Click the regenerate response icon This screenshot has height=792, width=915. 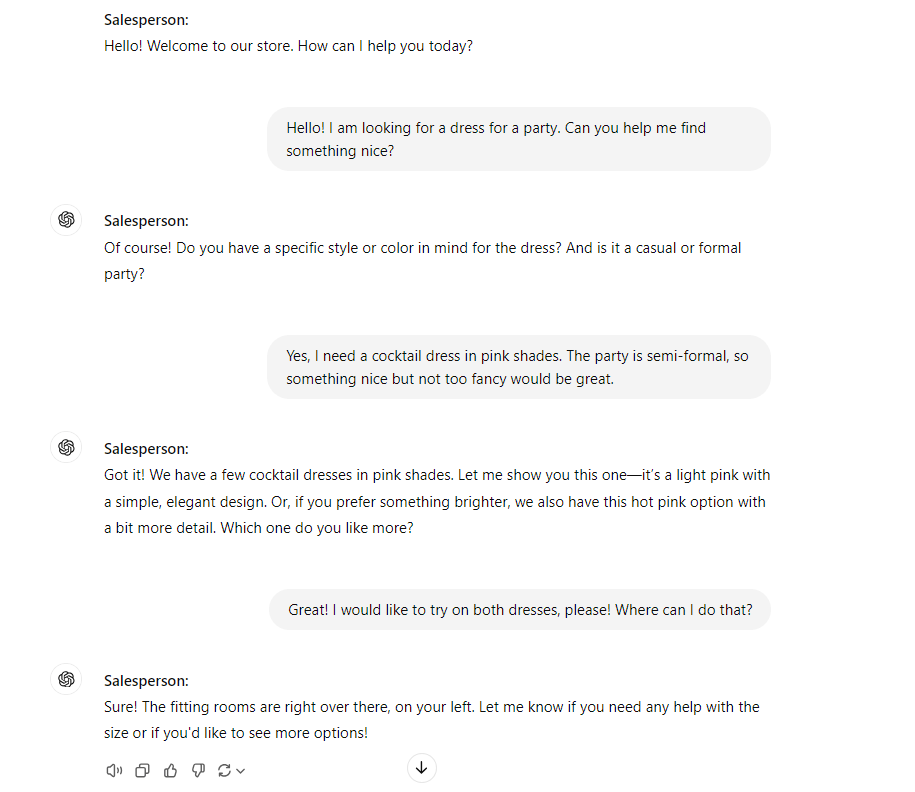point(224,770)
